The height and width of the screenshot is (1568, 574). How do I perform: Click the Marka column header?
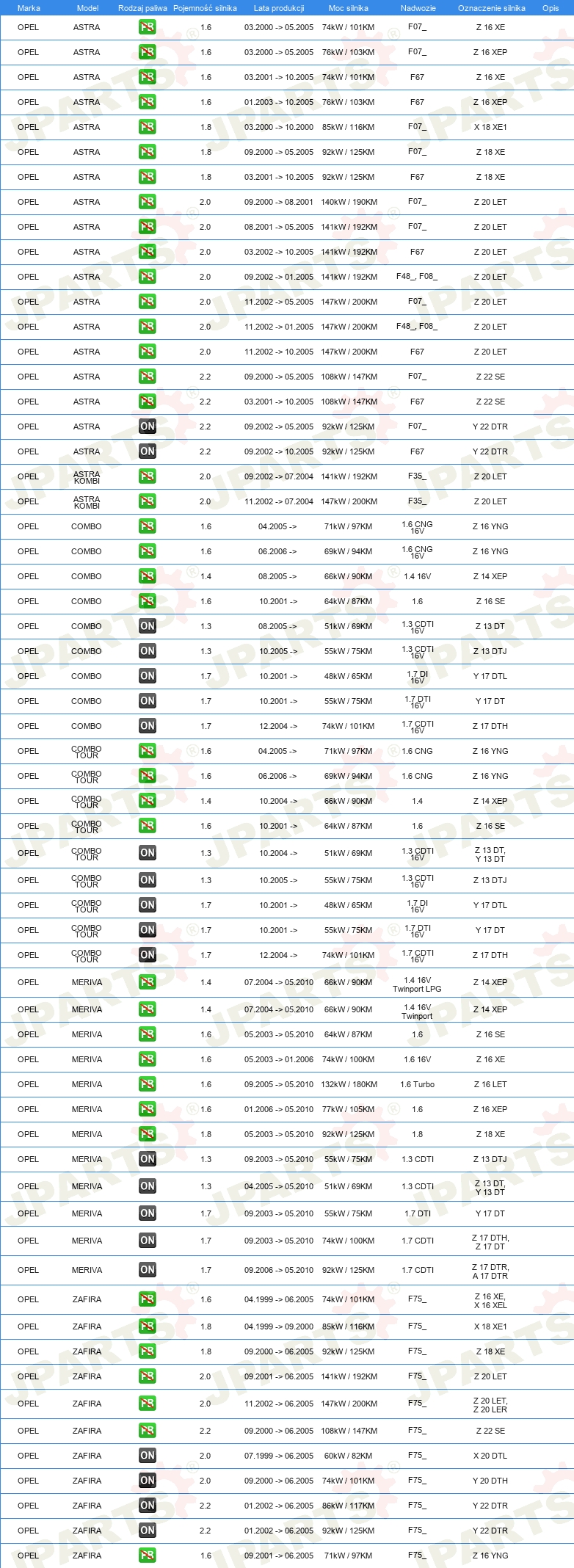29,8
